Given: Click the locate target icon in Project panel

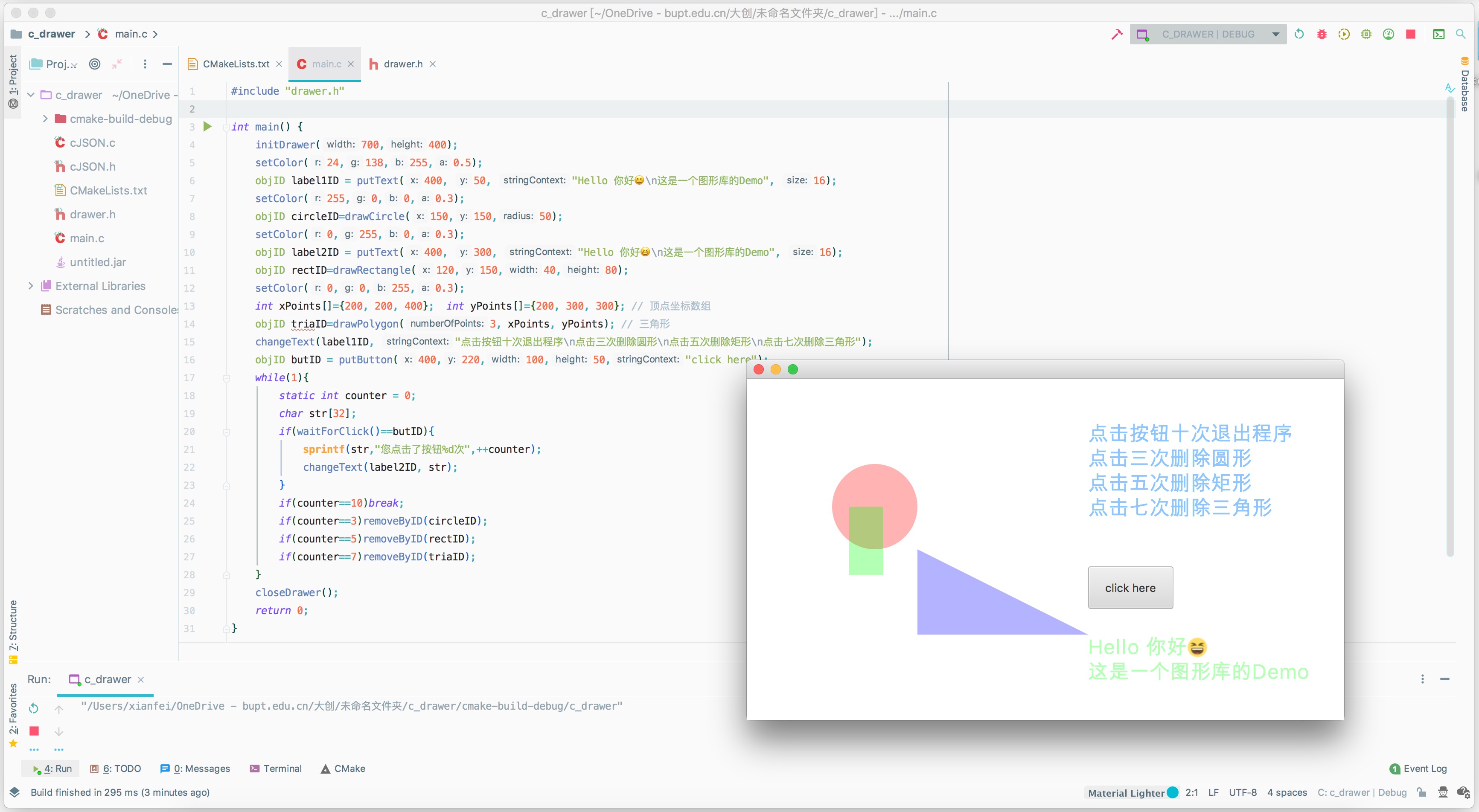Looking at the screenshot, I should (x=95, y=64).
